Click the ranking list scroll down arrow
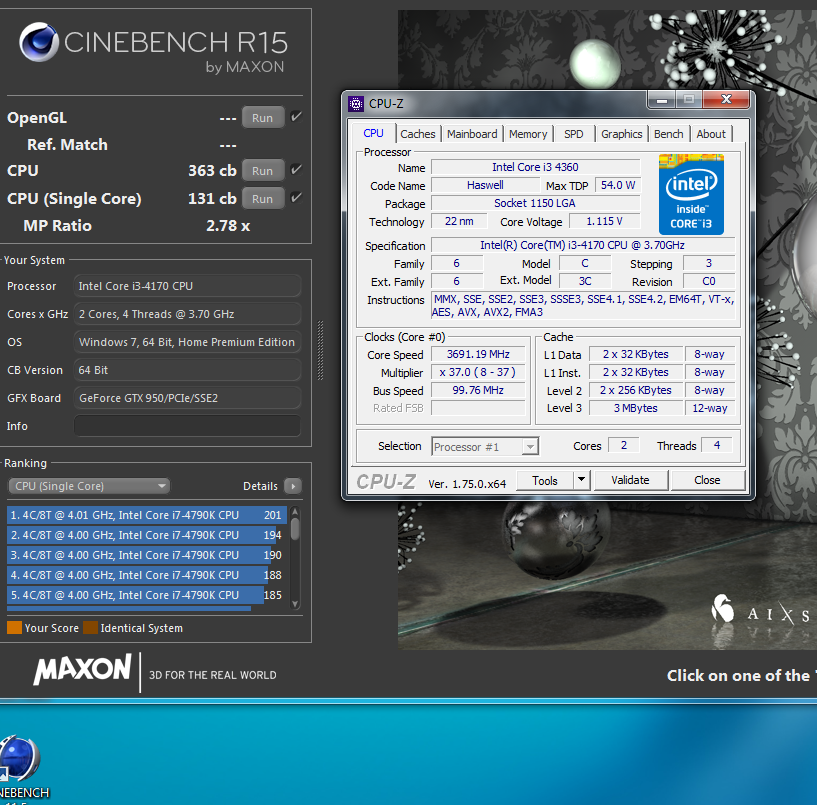 [295, 604]
